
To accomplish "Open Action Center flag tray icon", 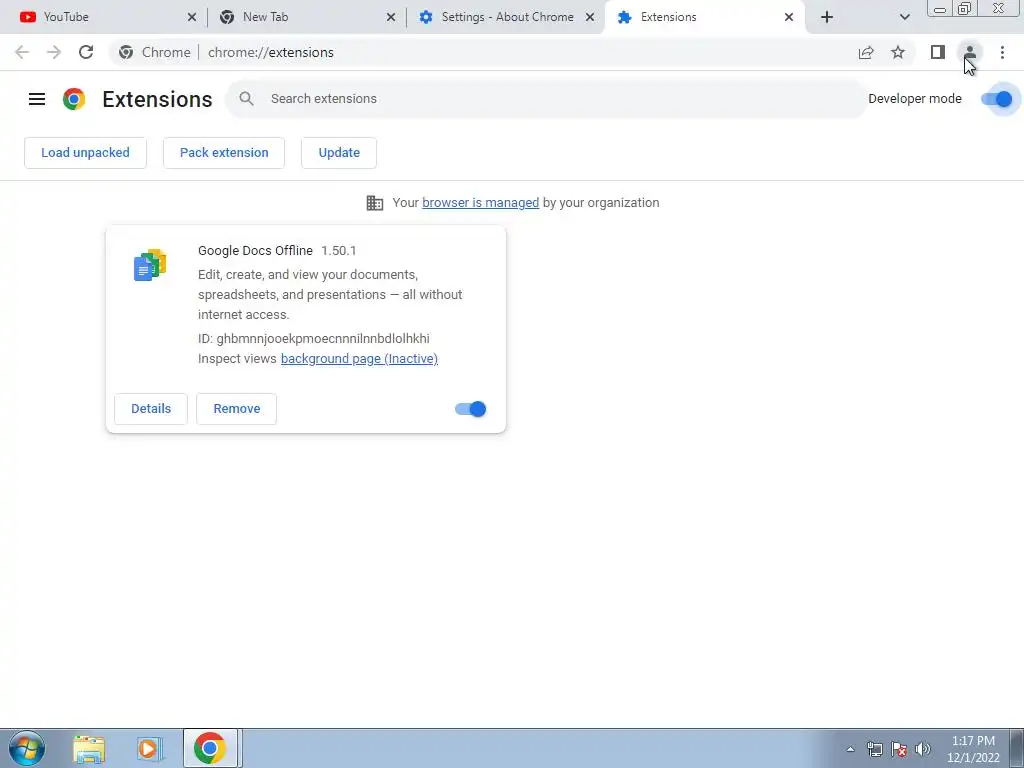I will point(899,749).
